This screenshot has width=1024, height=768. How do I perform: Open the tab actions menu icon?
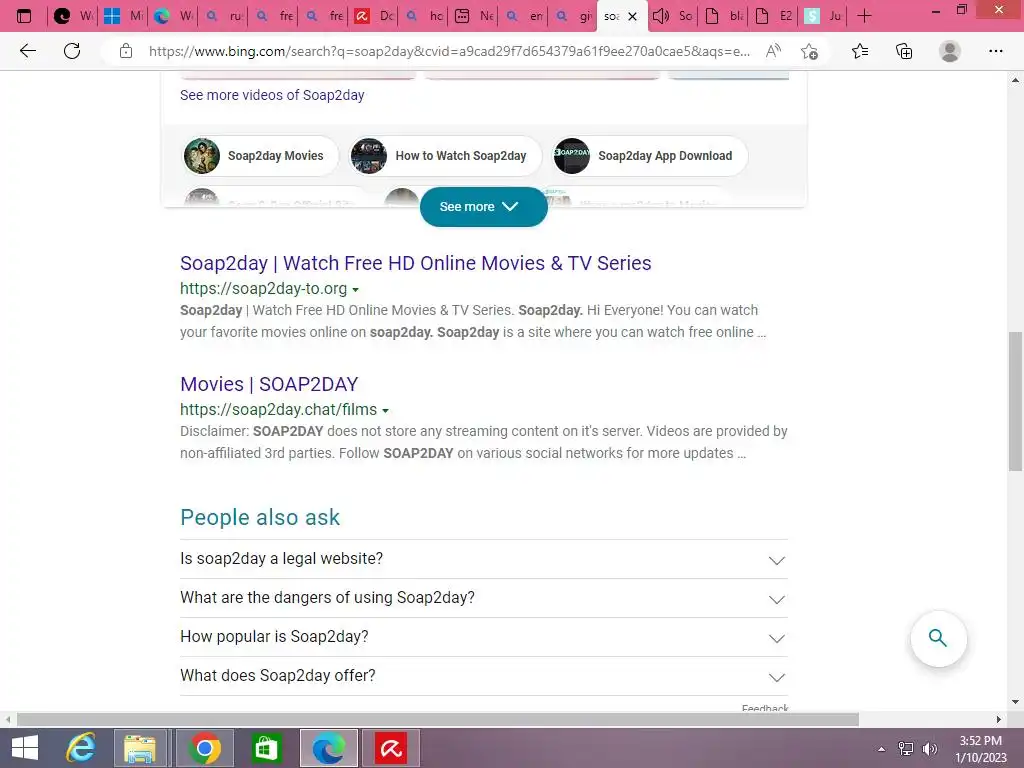click(x=24, y=16)
